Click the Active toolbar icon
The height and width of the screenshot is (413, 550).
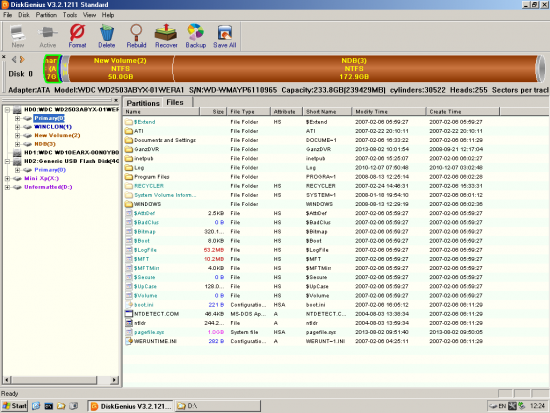click(48, 36)
